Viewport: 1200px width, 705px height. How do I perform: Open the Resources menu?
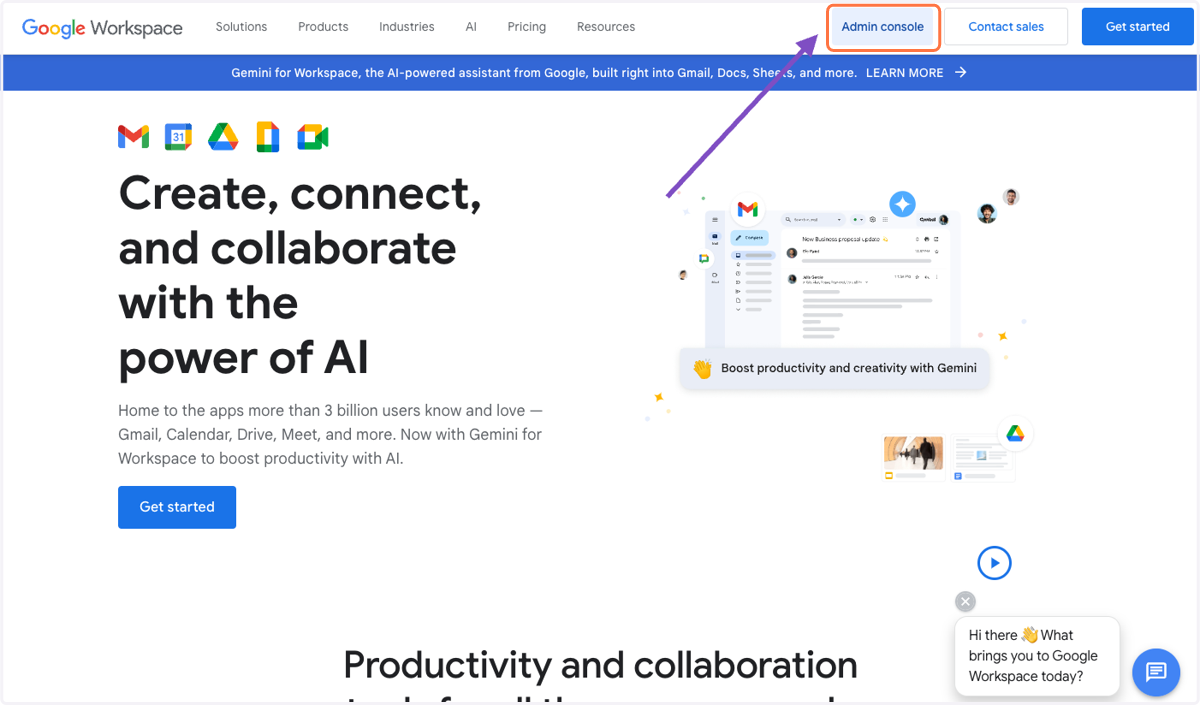coord(606,27)
